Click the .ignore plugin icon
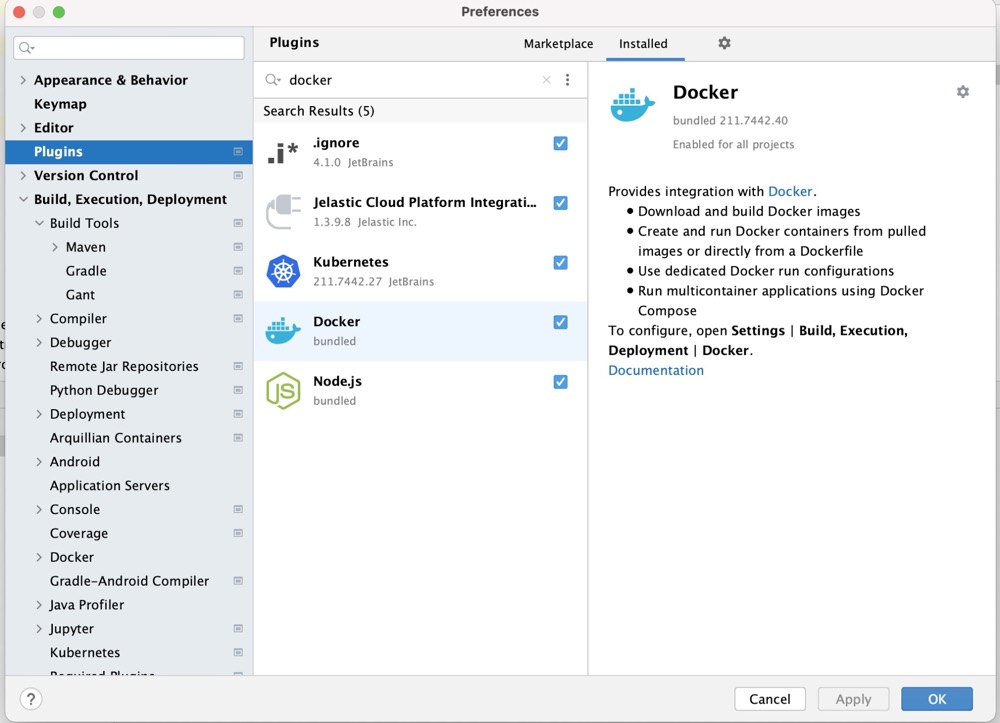 [283, 152]
